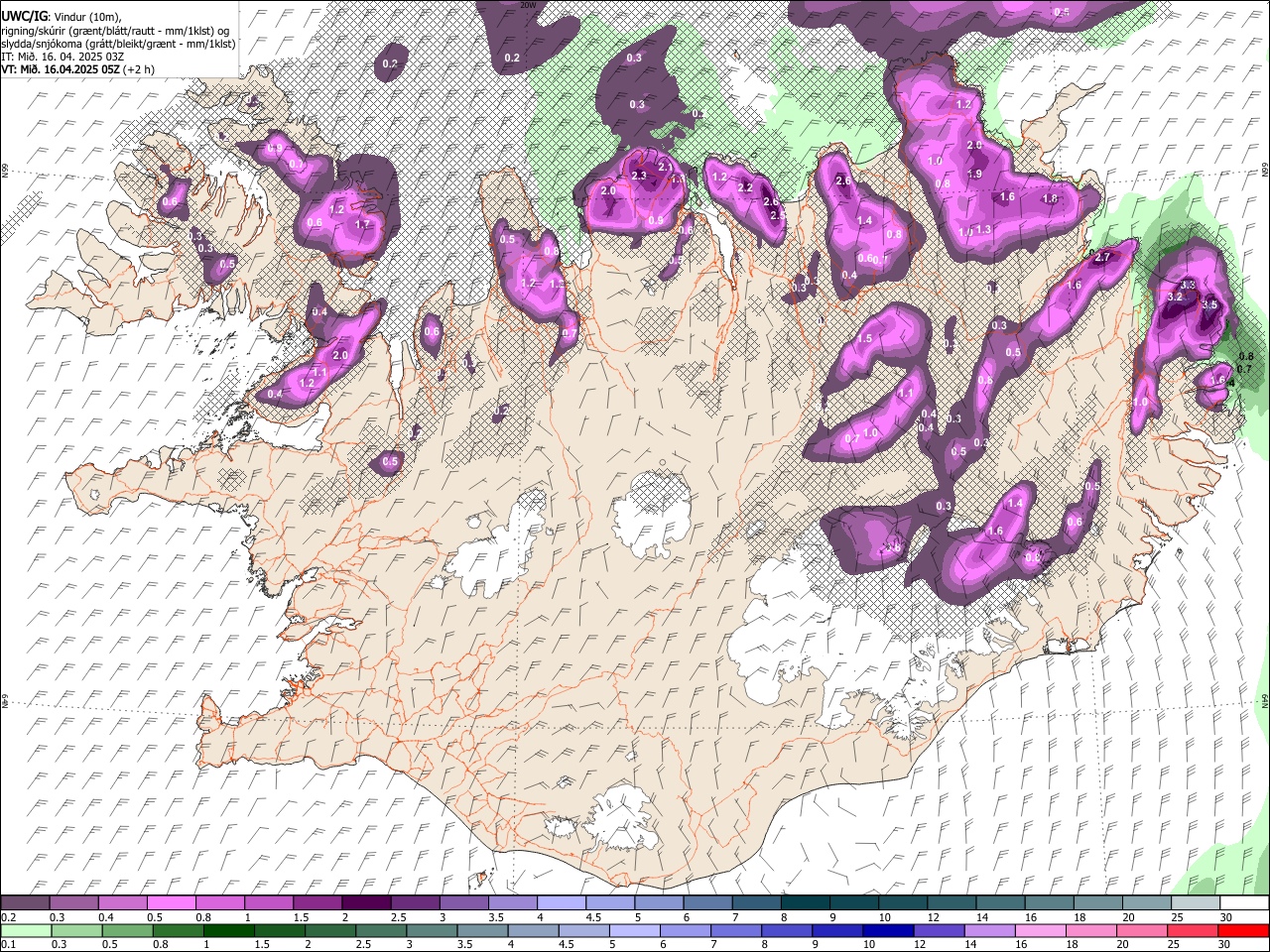This screenshot has width=1270, height=952.
Task: Click the bright magenta-pink swatch in the upper legend bar
Action: [172, 903]
